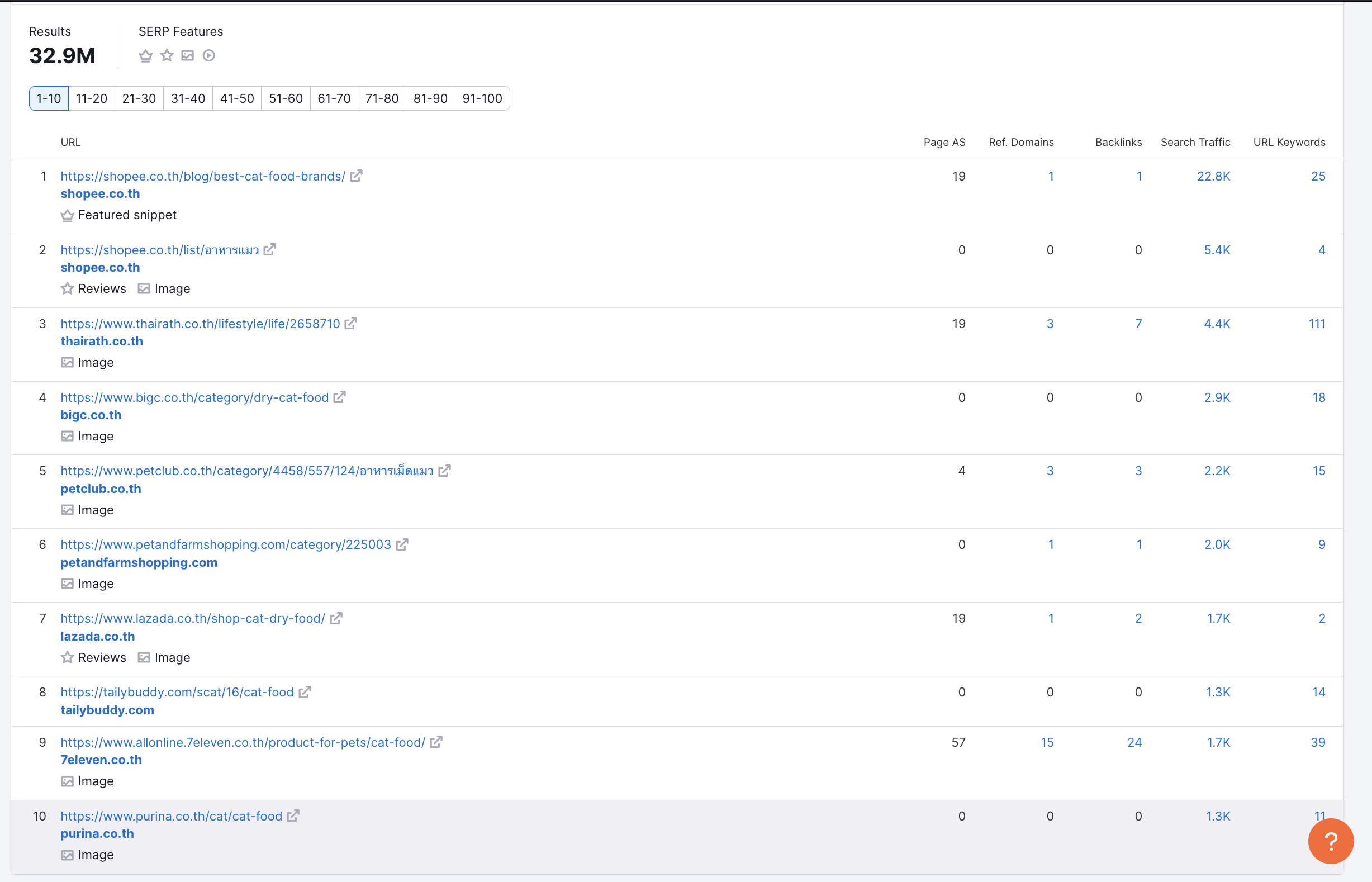1372x882 pixels.
Task: Select the 1-10 results range tab
Action: coord(49,98)
